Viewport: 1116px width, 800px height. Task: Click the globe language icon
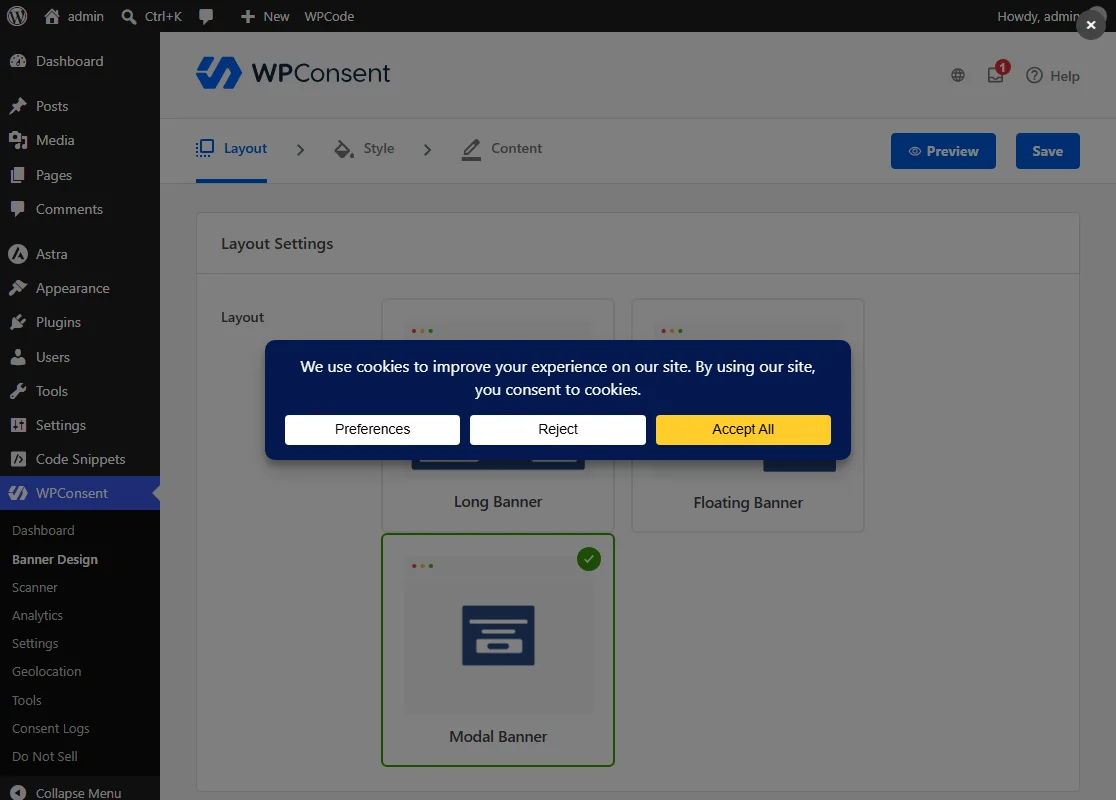(x=958, y=75)
